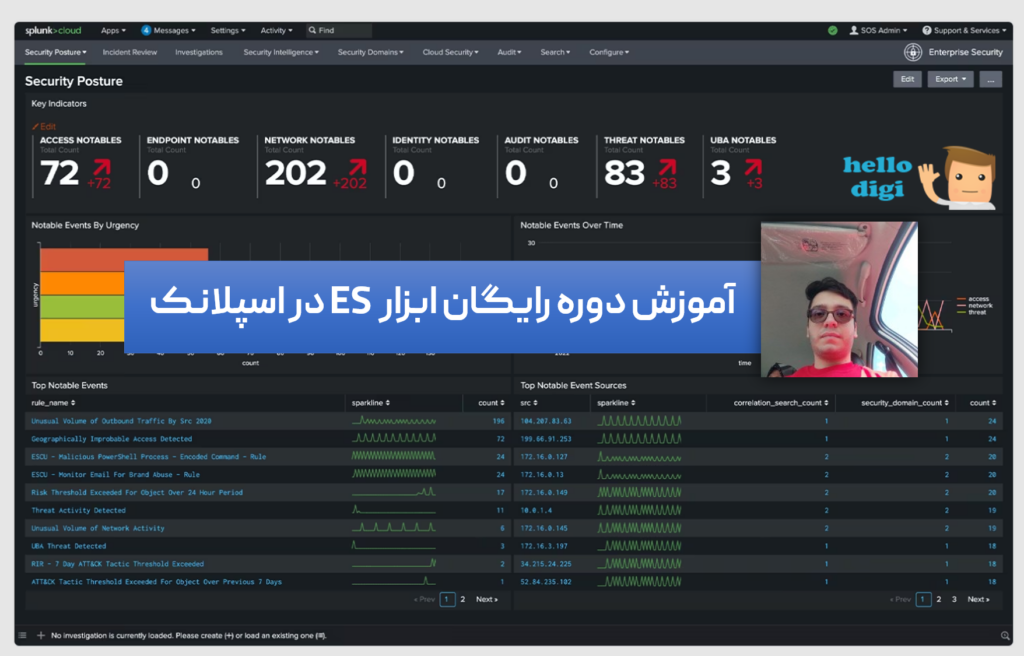1024x656 pixels.
Task: Click the red up arrow on Access Notables
Action: tap(102, 167)
